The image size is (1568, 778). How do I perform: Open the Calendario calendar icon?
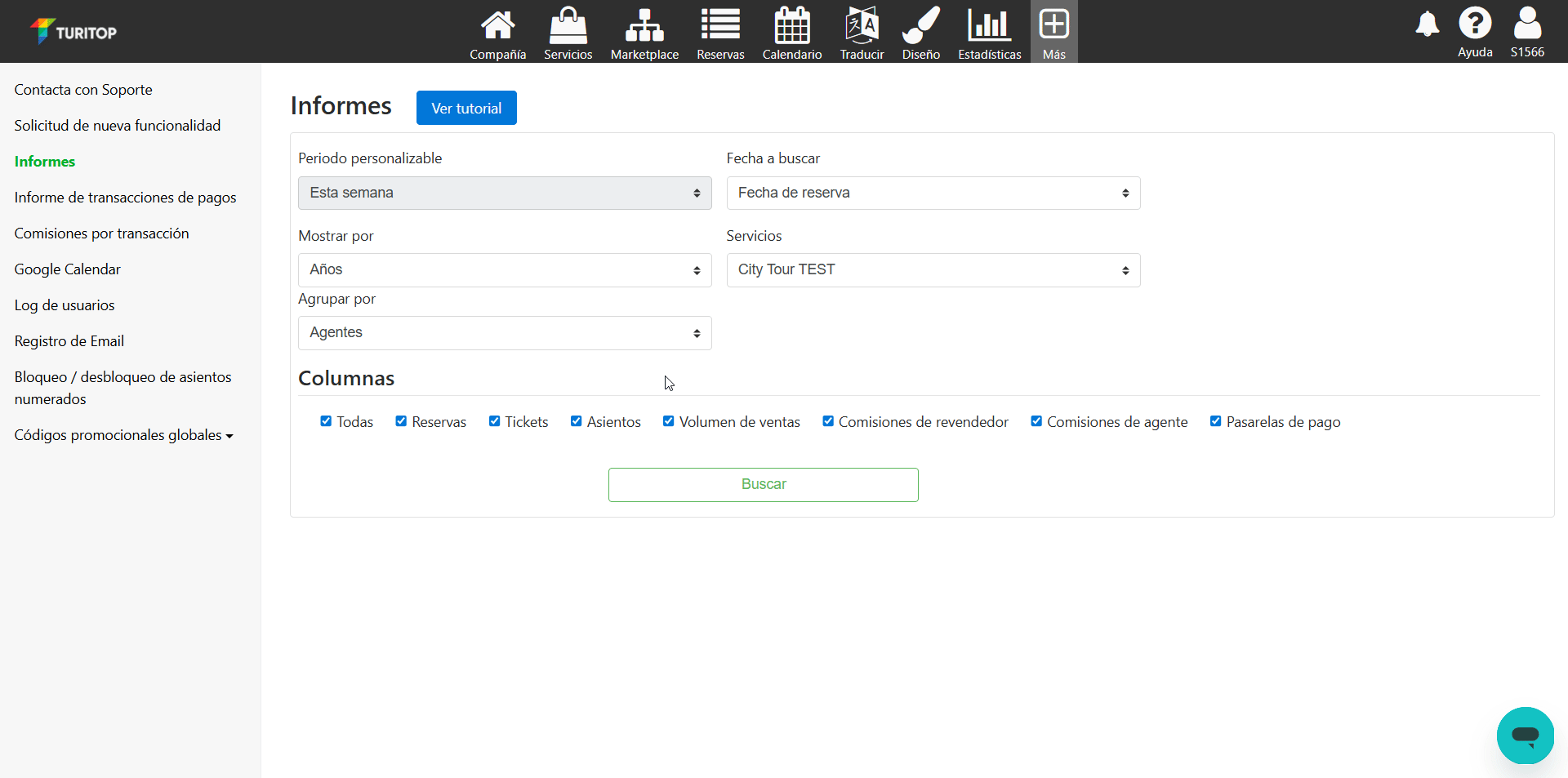791,26
